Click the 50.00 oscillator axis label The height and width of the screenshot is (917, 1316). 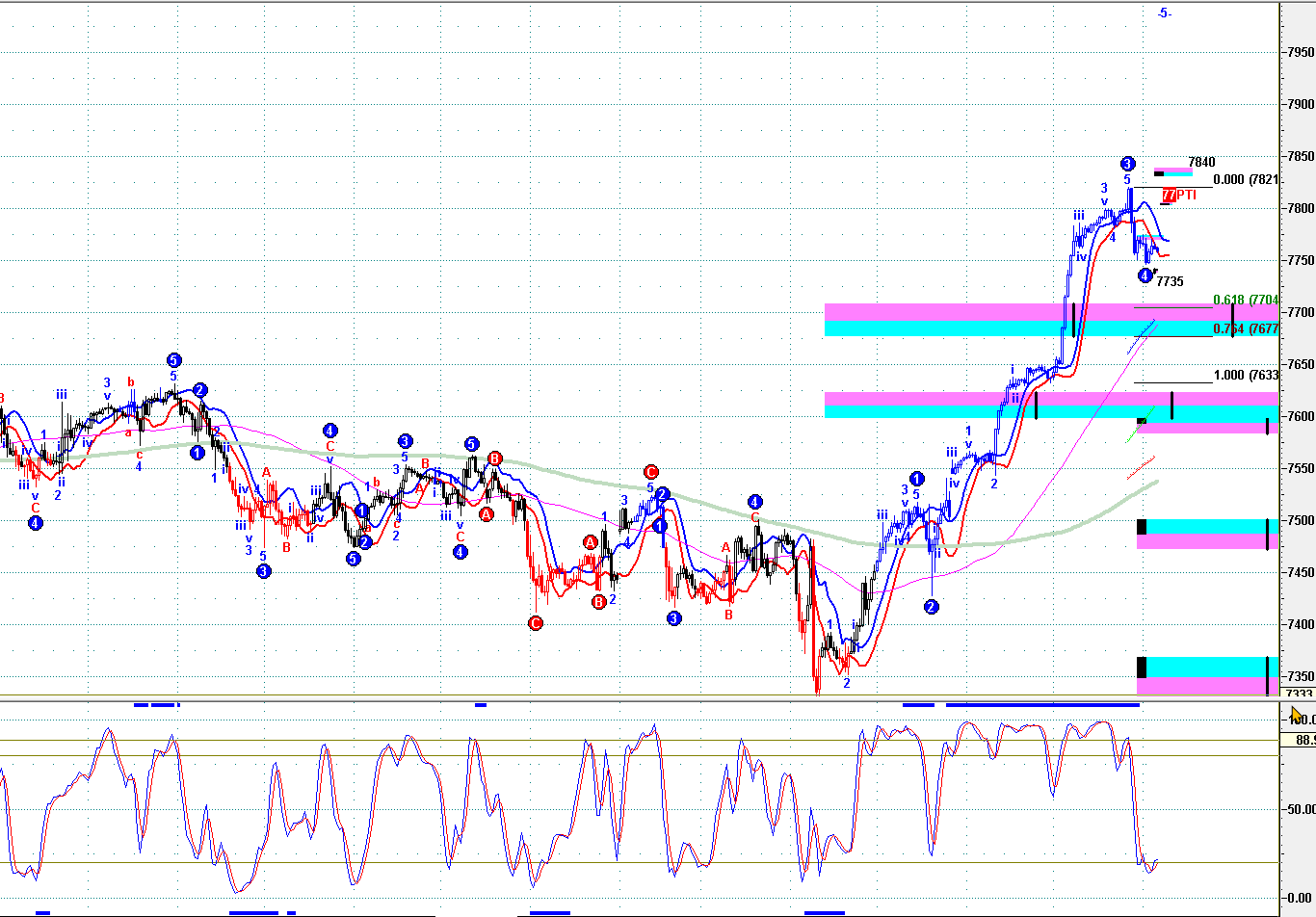pyautogui.click(x=1301, y=809)
